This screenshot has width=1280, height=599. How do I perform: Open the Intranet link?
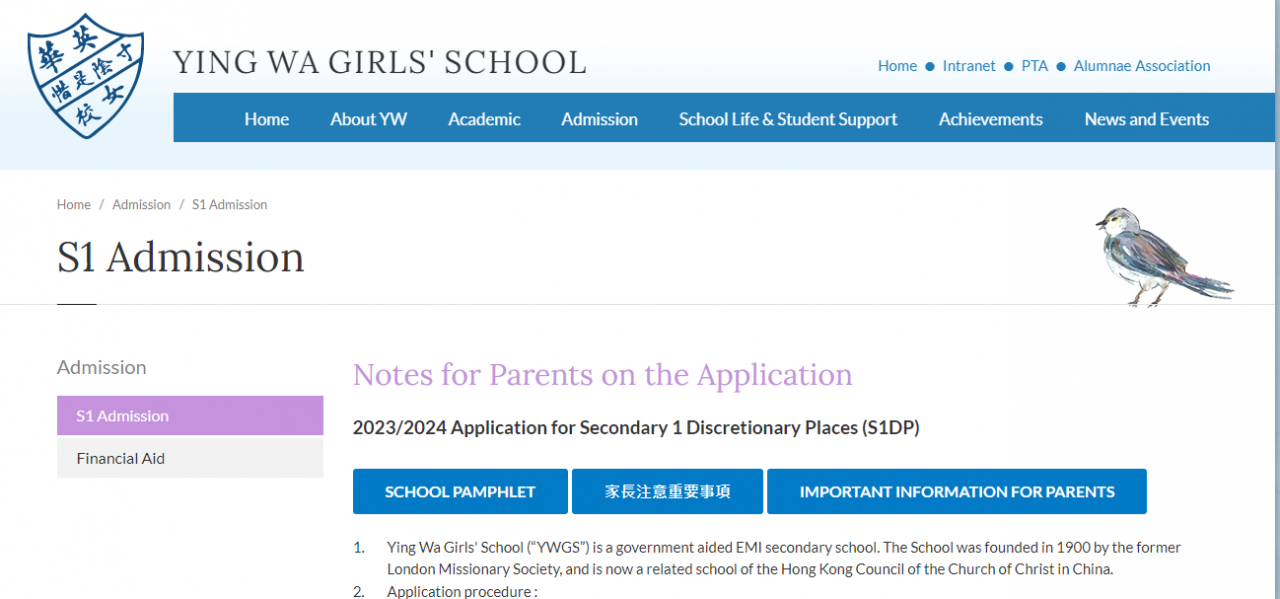(969, 66)
